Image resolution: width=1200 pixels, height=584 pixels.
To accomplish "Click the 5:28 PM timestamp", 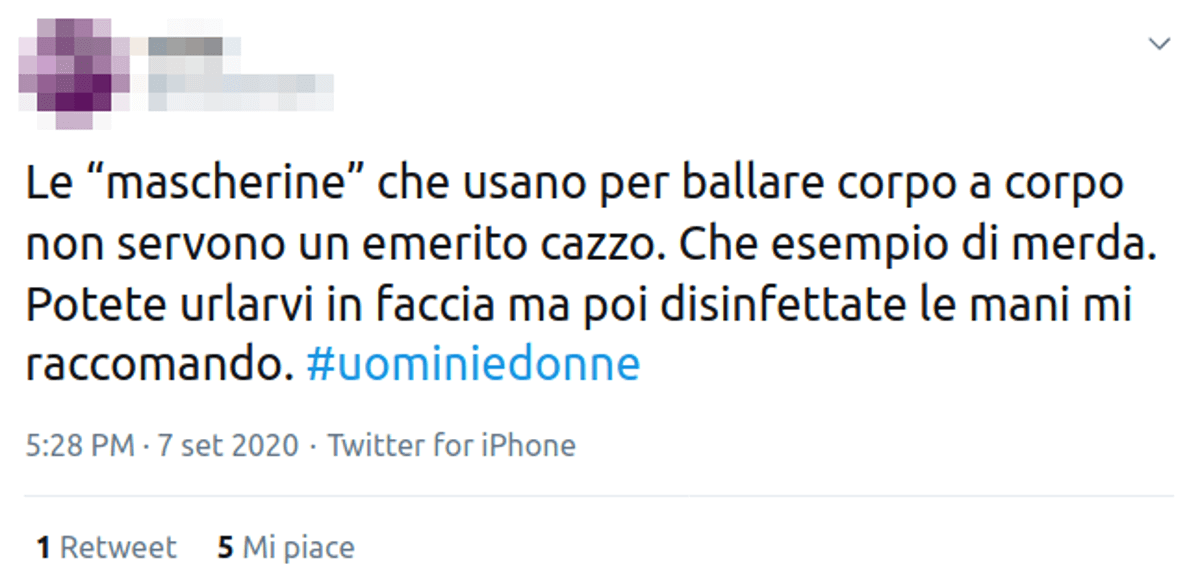I will (x=80, y=445).
